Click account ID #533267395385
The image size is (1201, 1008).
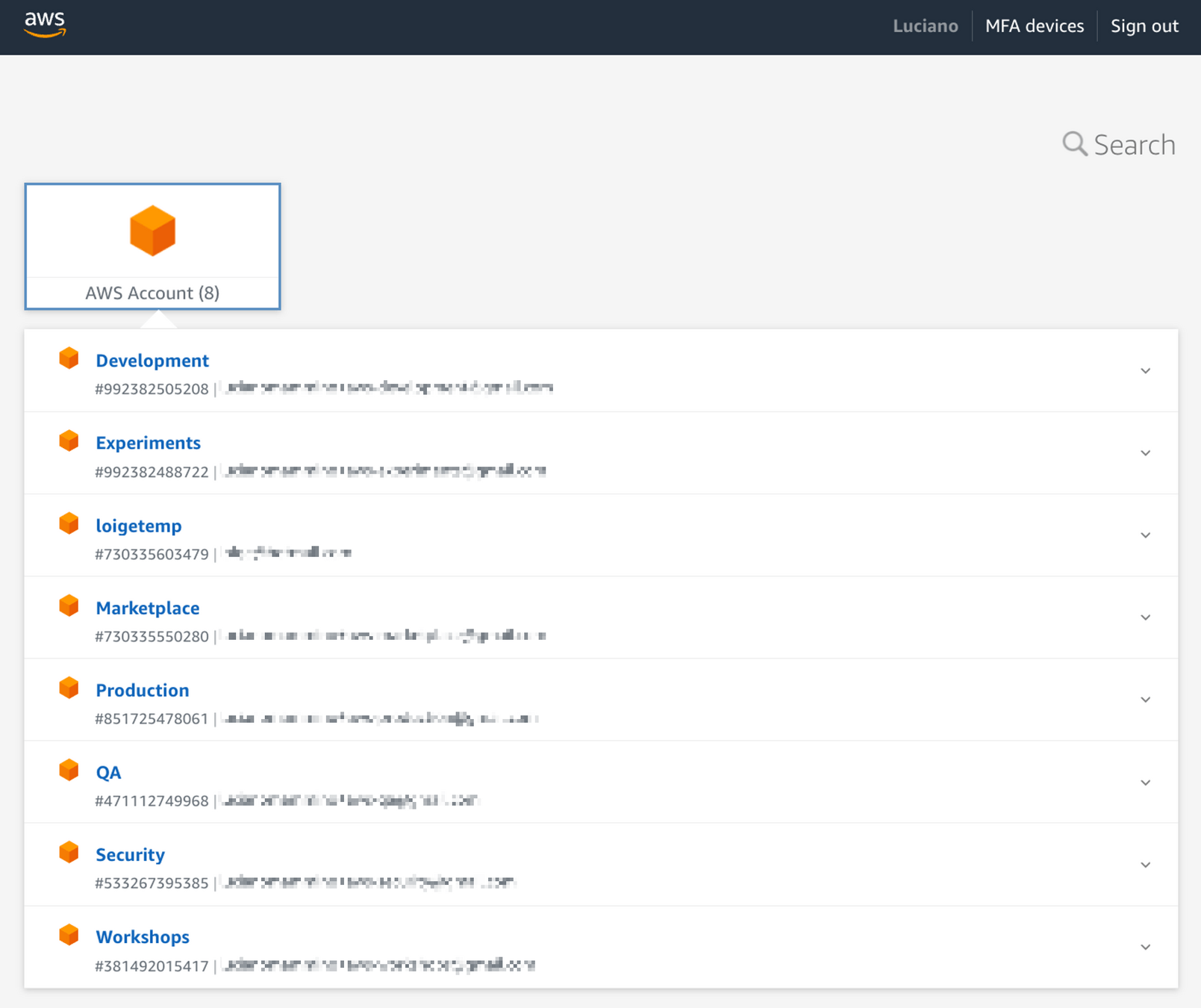click(152, 883)
